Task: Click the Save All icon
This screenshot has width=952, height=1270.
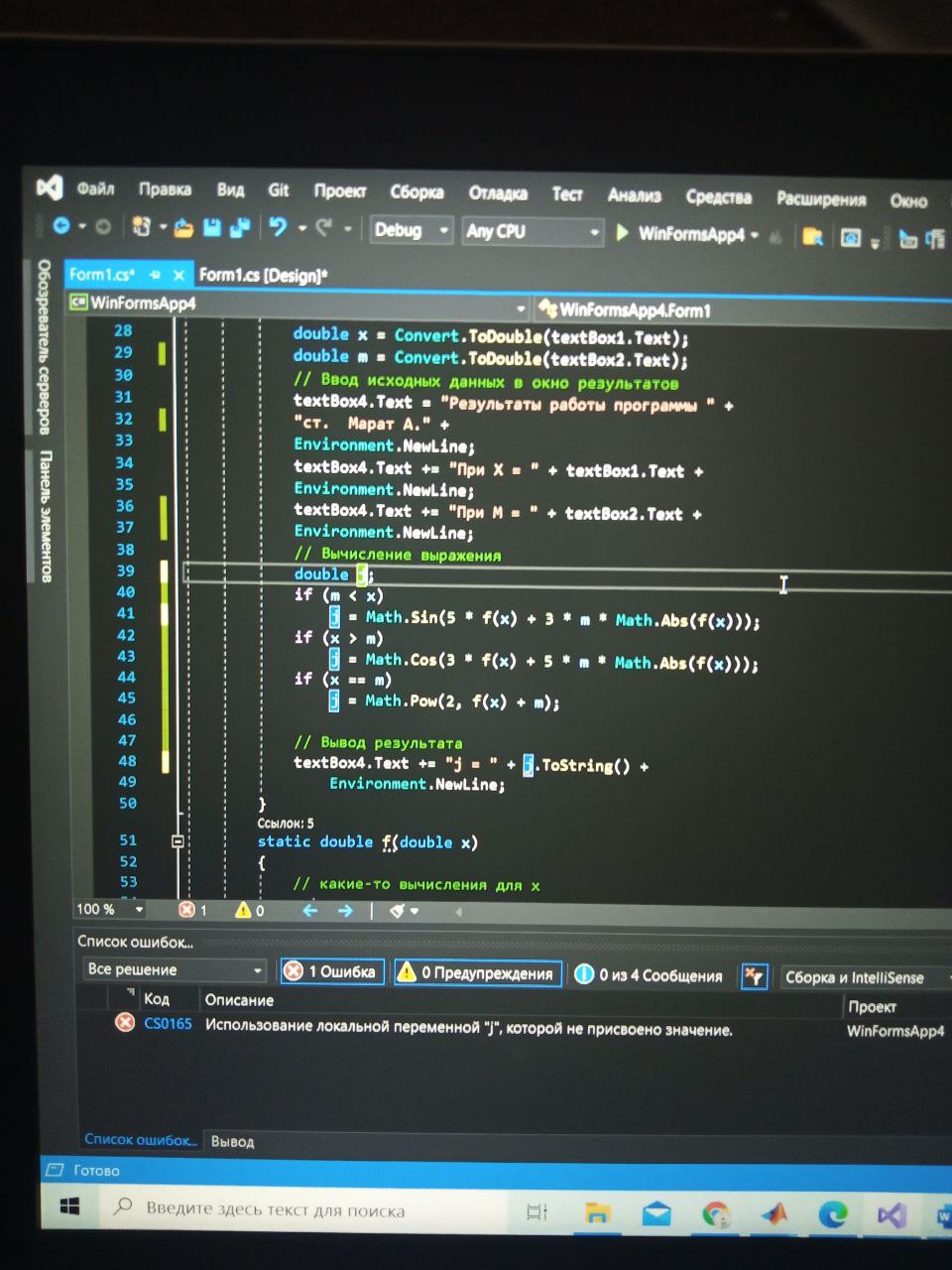Action: pyautogui.click(x=239, y=228)
